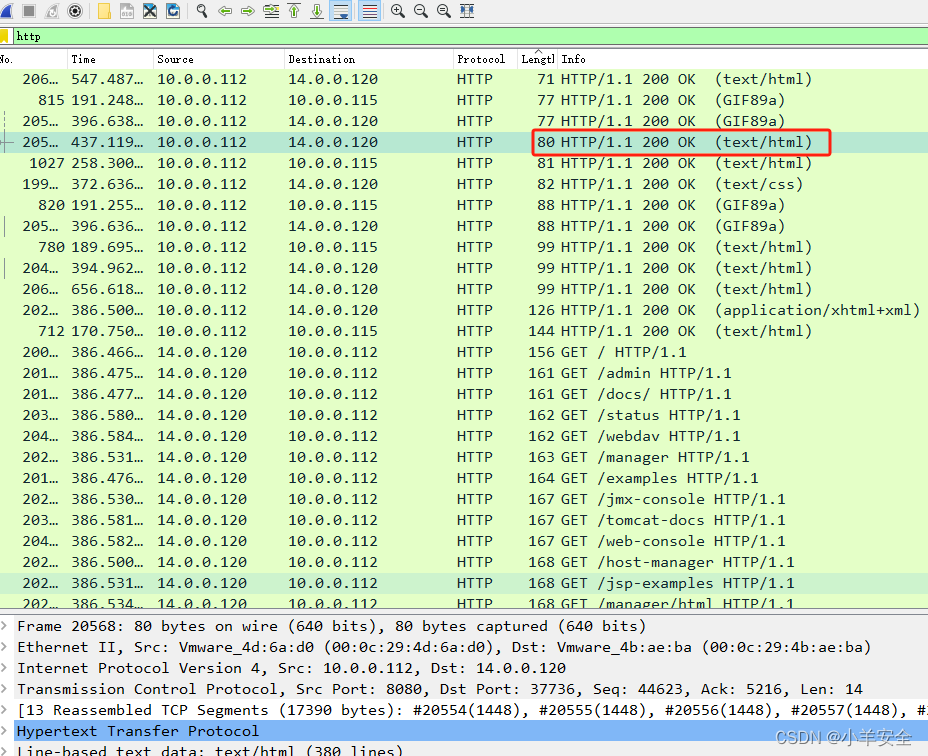Find a packet with the magnifier tool
Screen dimensions: 928x756
pos(201,11)
